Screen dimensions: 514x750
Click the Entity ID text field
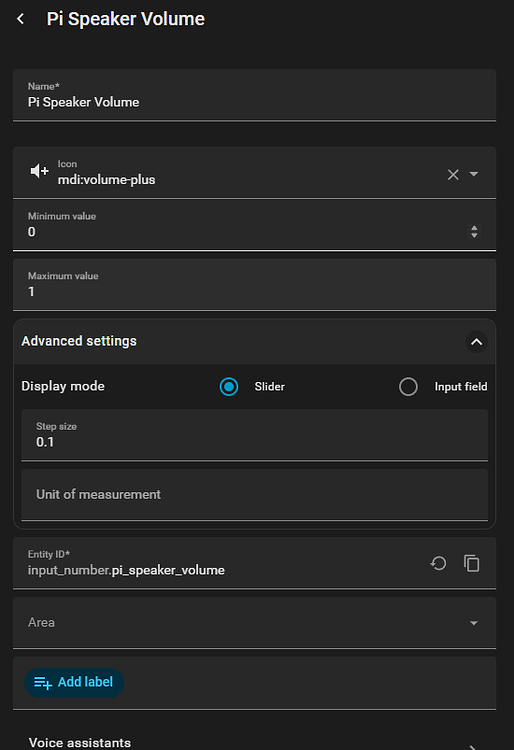point(220,563)
